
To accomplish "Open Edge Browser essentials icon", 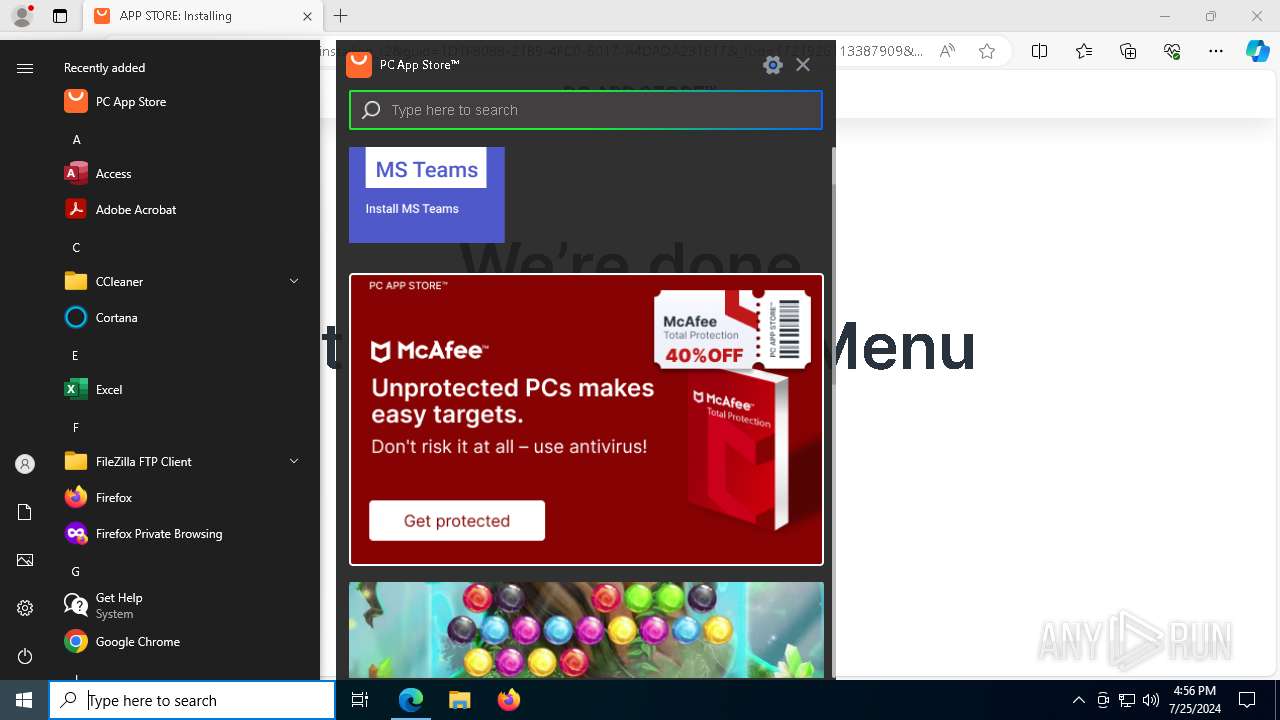I will tap(1172, 51).
